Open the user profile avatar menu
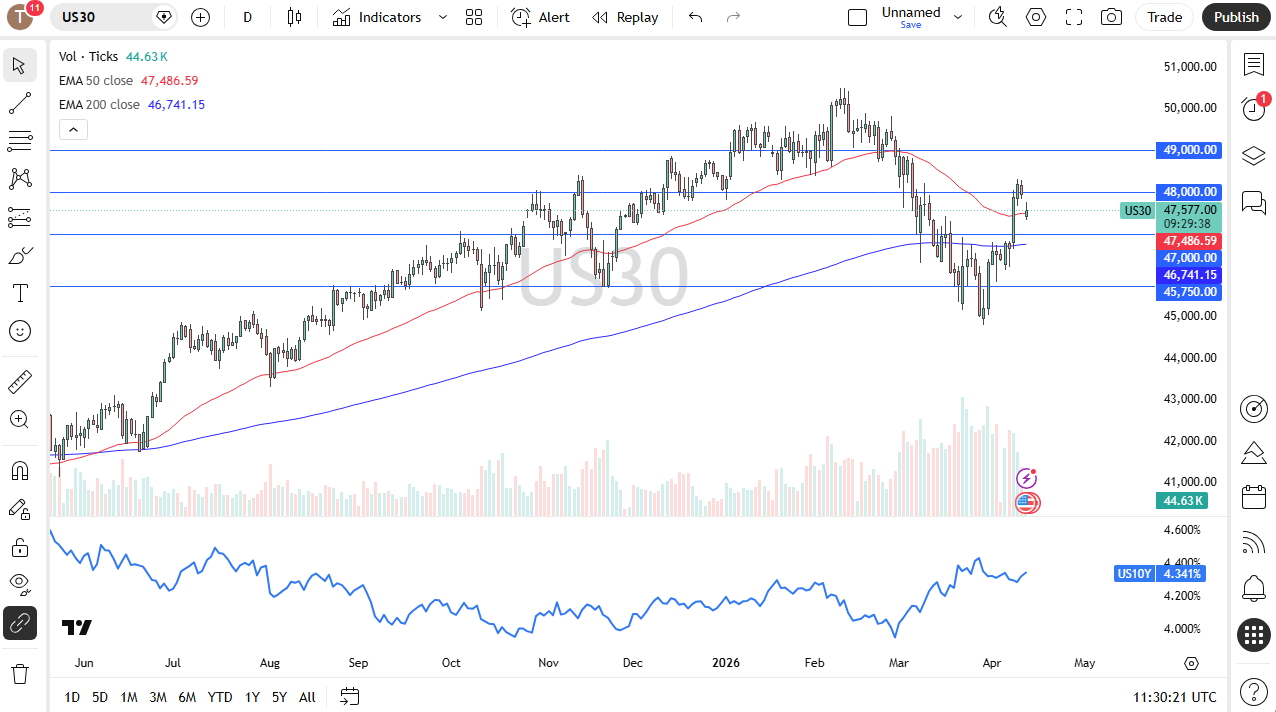Image resolution: width=1276 pixels, height=712 pixels. (x=20, y=17)
